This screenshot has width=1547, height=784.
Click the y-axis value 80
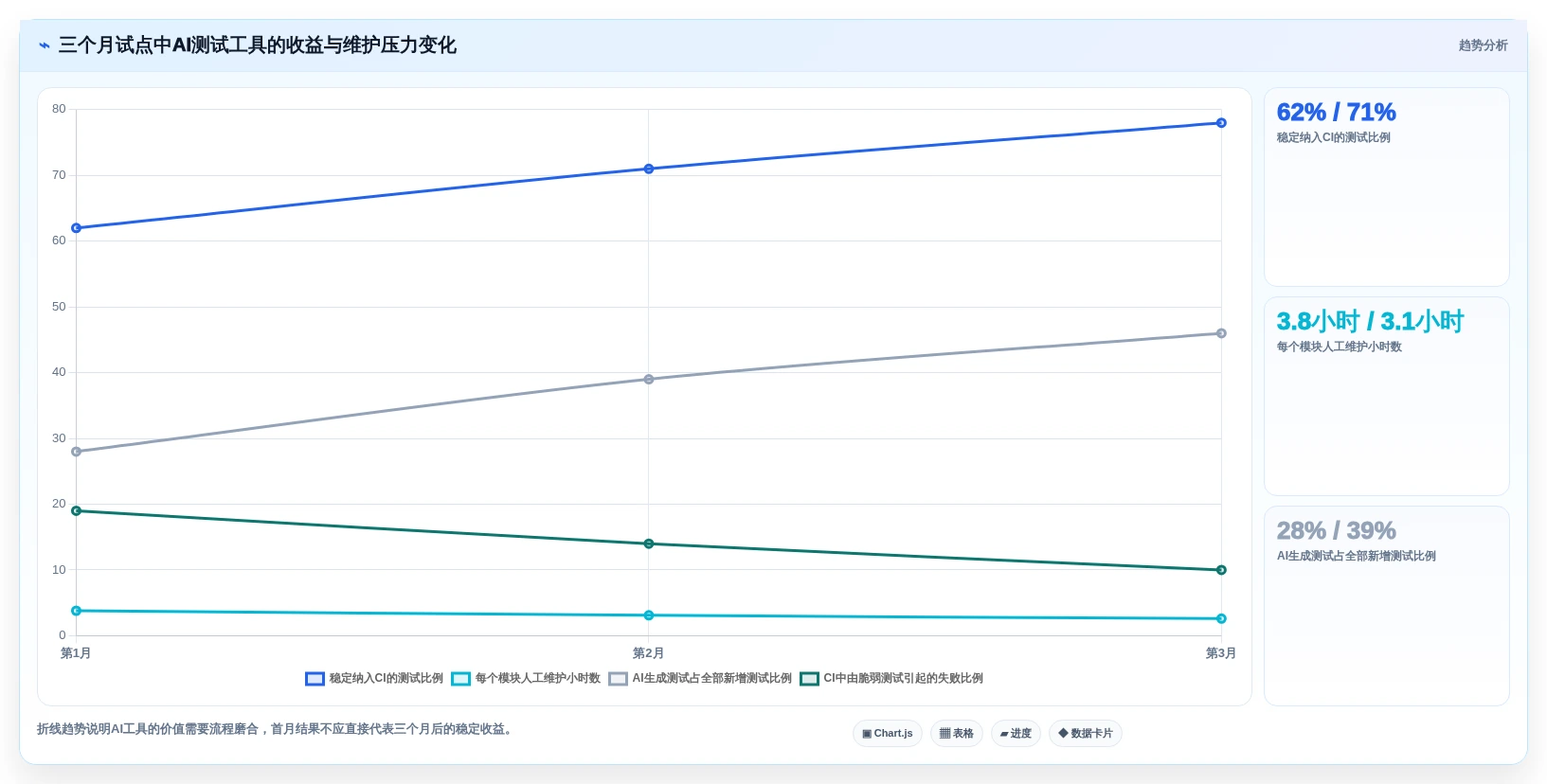(59, 109)
